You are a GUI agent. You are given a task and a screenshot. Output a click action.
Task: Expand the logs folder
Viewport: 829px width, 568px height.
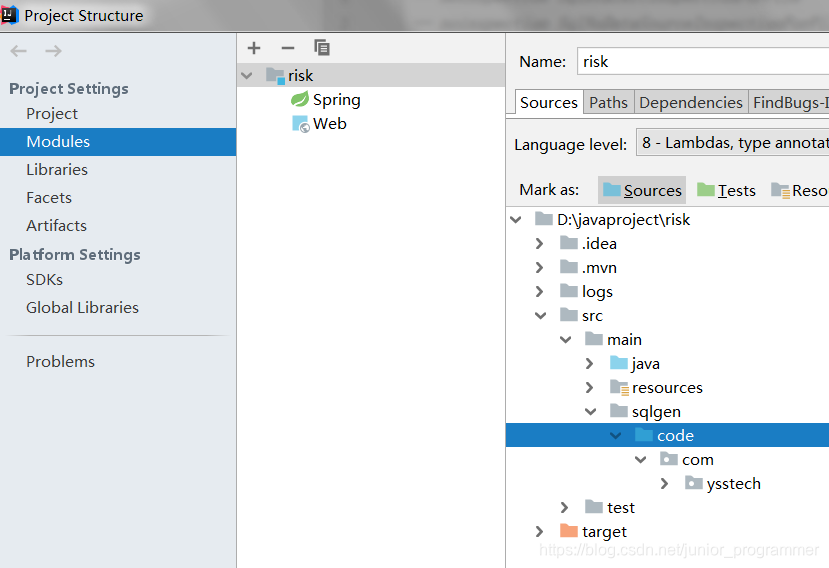539,291
